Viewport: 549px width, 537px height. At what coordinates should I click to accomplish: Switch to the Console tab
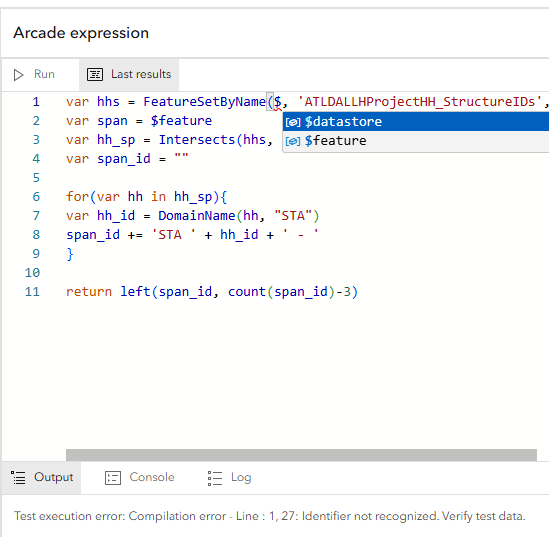[x=140, y=477]
